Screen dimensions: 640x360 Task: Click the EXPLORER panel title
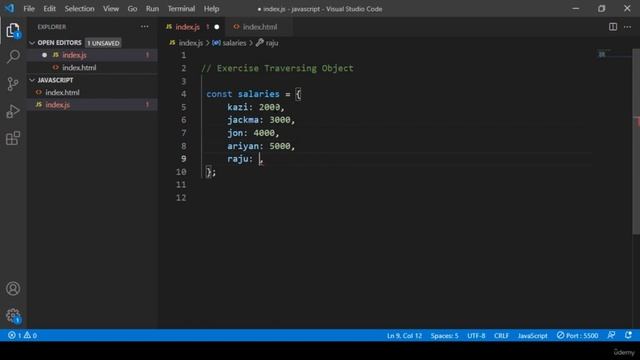[52, 27]
